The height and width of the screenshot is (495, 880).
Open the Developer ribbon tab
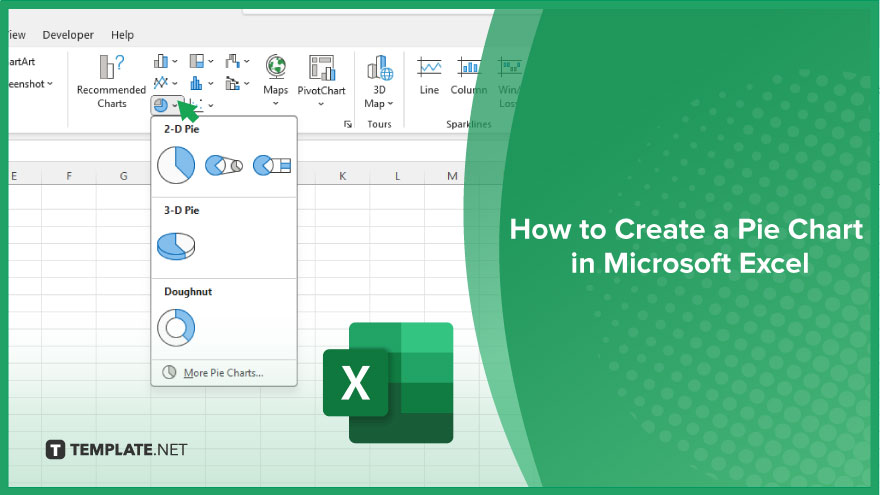tap(68, 35)
